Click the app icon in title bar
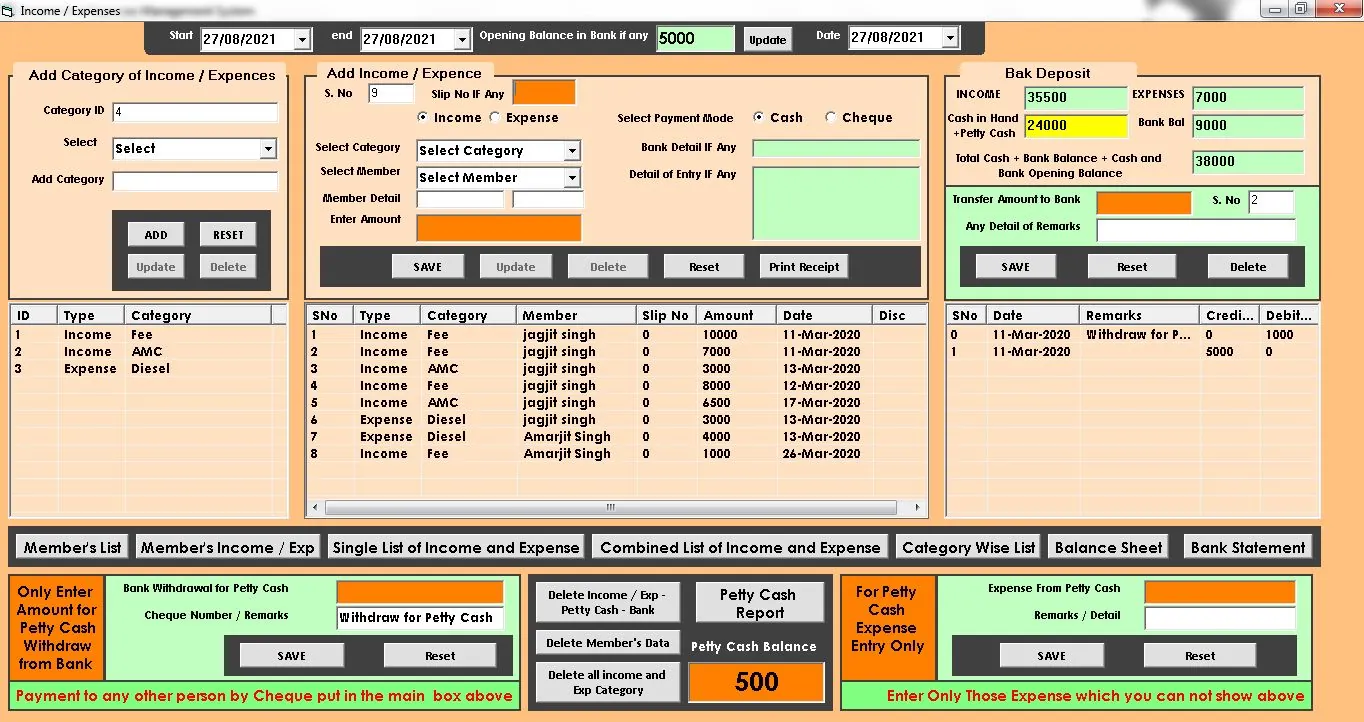The image size is (1364, 722). 8,10
